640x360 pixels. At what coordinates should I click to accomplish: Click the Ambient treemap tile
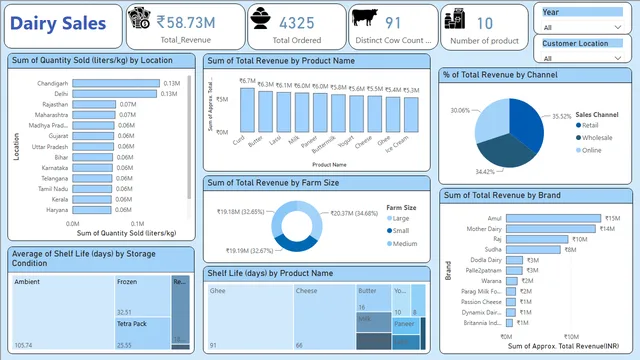coord(63,313)
